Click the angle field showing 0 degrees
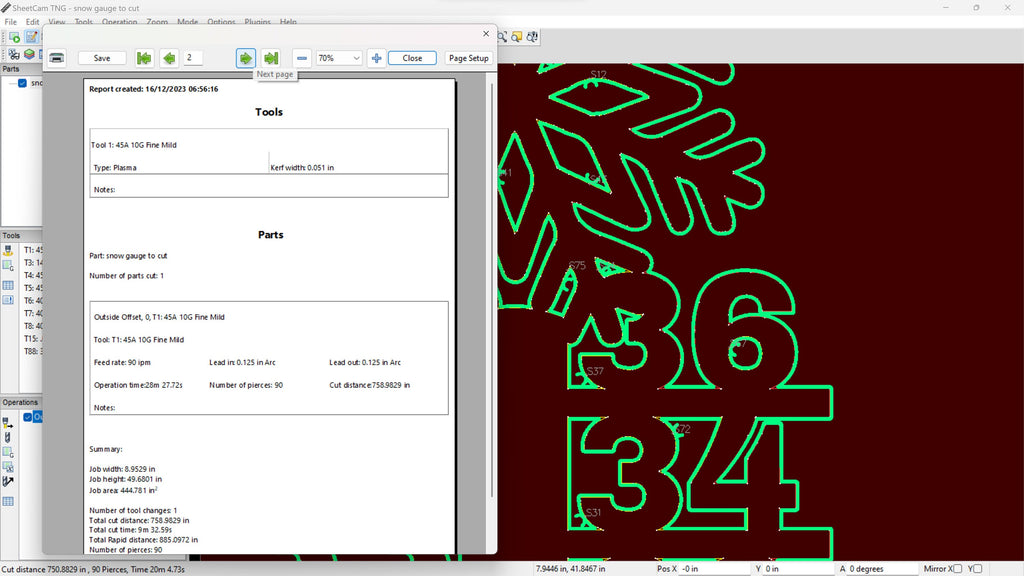Screen dimensions: 1024x576 point(882,569)
